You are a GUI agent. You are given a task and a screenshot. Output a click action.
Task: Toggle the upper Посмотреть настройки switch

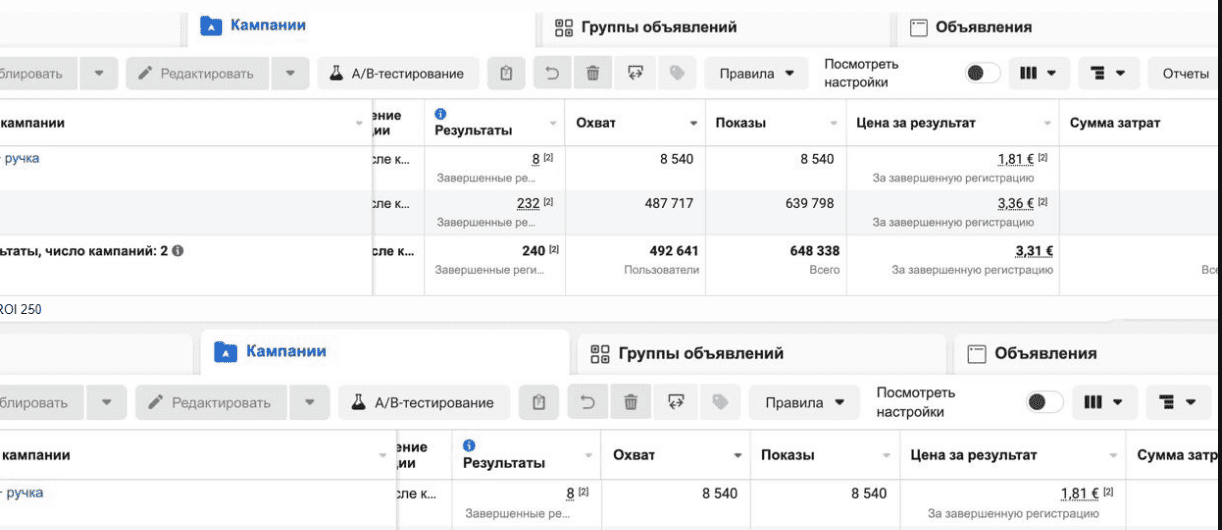point(982,73)
